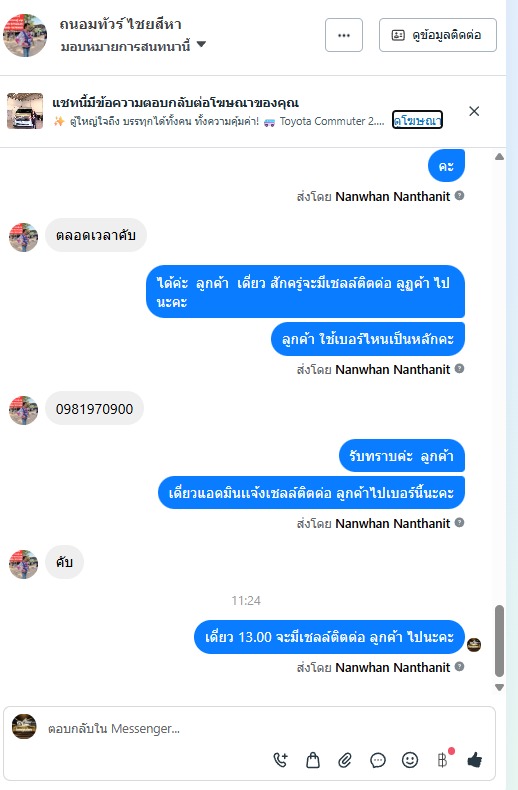
Task: Open the Toyota Commuter ad thumbnail
Action: coord(25,111)
